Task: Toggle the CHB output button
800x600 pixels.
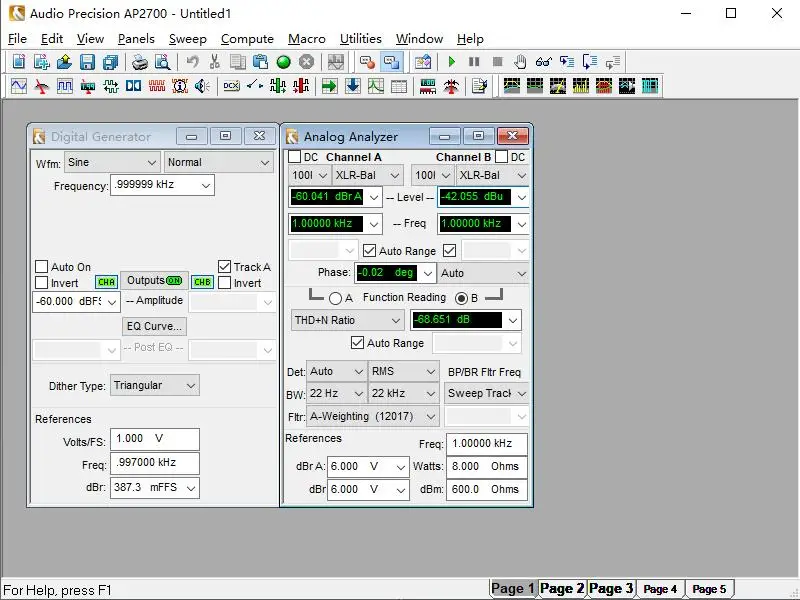Action: [x=202, y=282]
